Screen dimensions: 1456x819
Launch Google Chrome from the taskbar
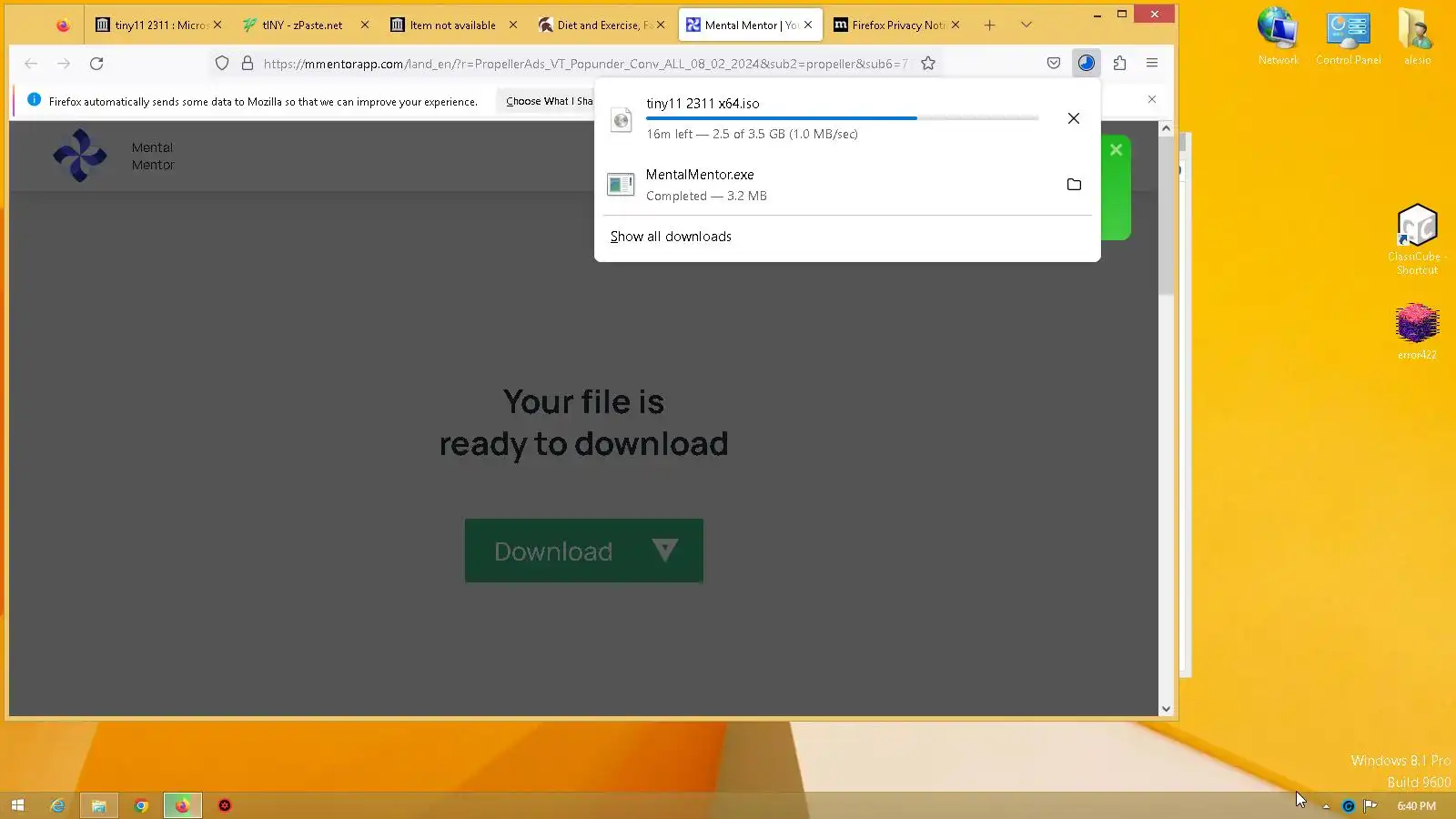[x=141, y=805]
